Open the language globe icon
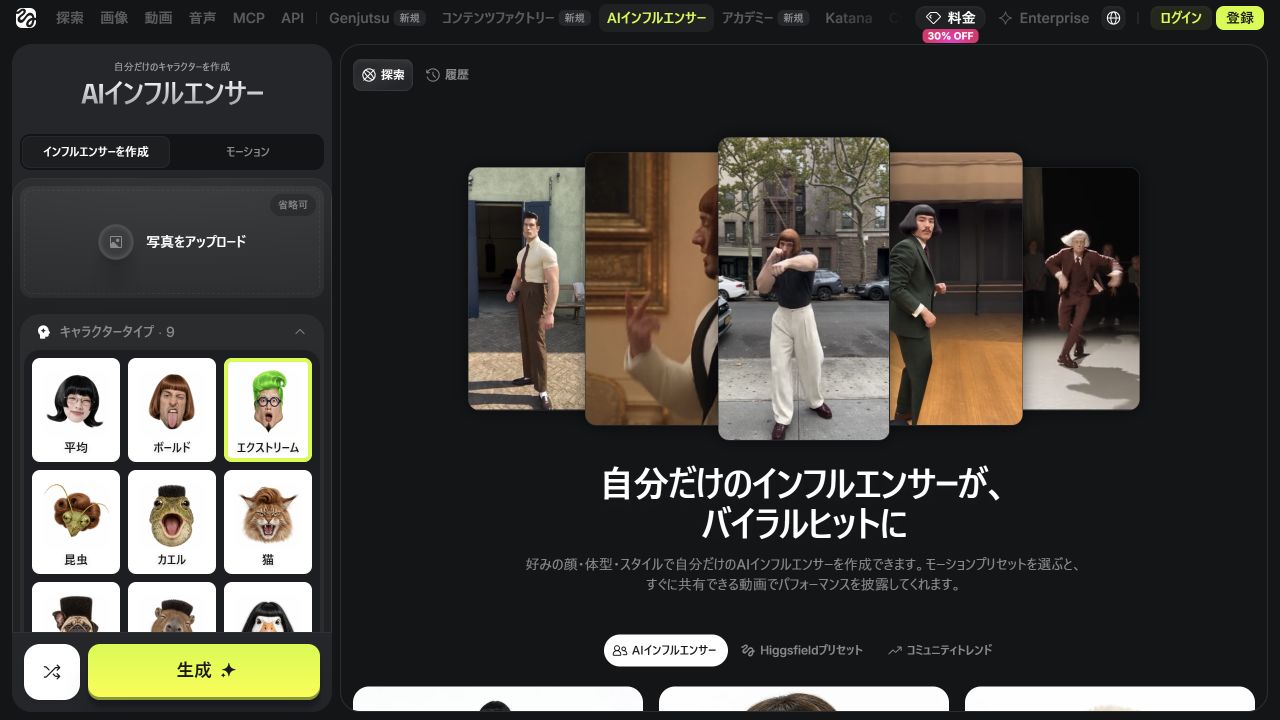This screenshot has width=1280, height=720. tap(1113, 18)
